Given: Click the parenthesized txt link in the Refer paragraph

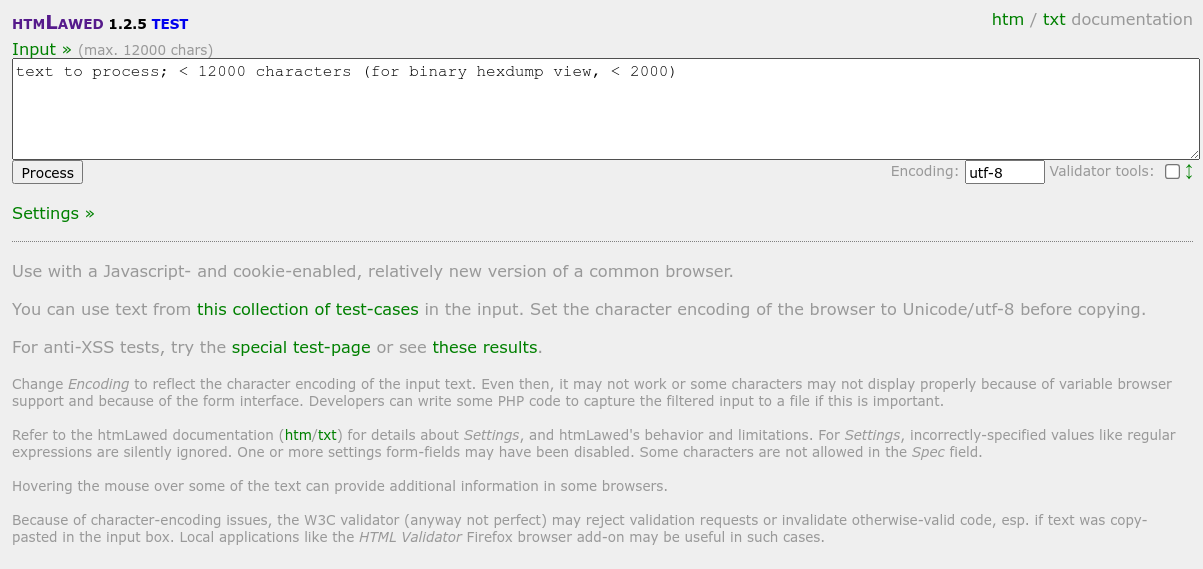Looking at the screenshot, I should (x=327, y=435).
